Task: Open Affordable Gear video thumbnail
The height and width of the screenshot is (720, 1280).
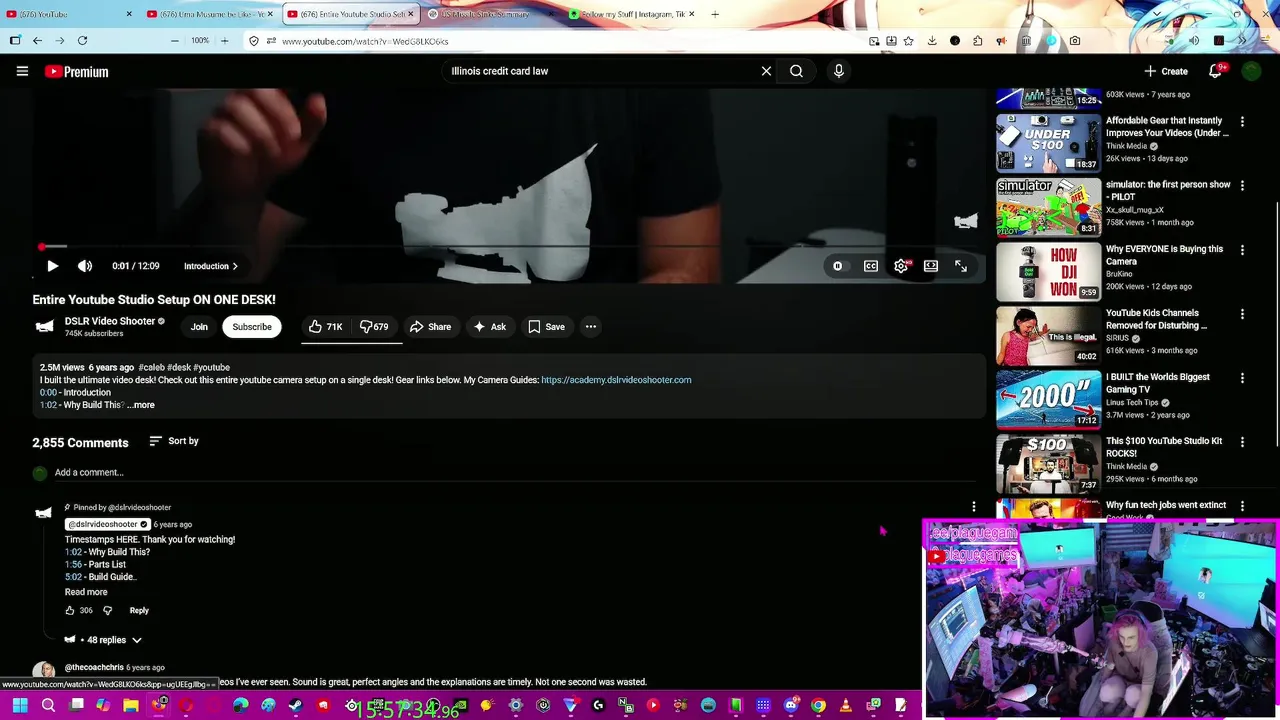Action: (x=1048, y=143)
